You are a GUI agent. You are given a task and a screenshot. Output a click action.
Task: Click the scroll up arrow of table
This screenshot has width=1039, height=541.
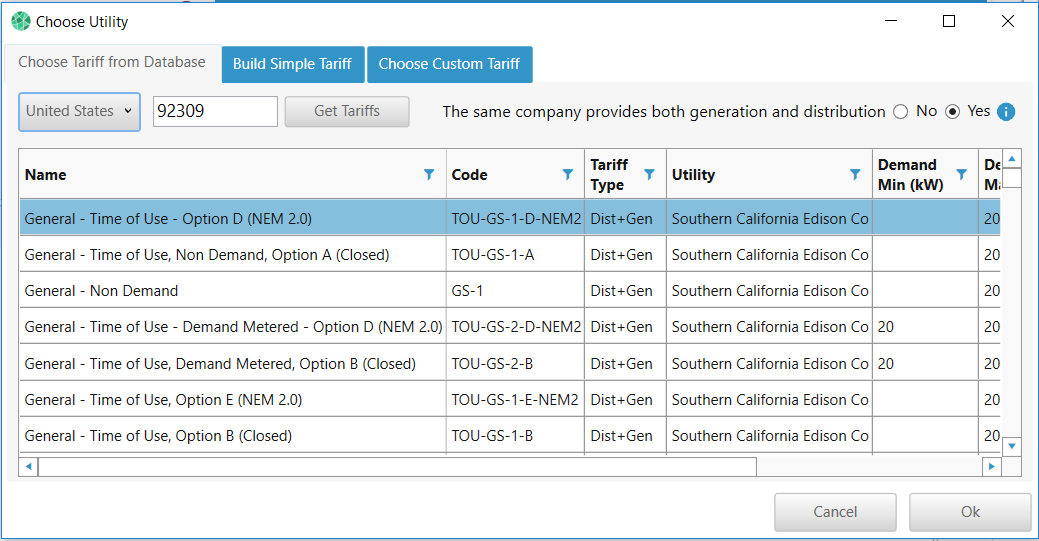[x=1012, y=159]
